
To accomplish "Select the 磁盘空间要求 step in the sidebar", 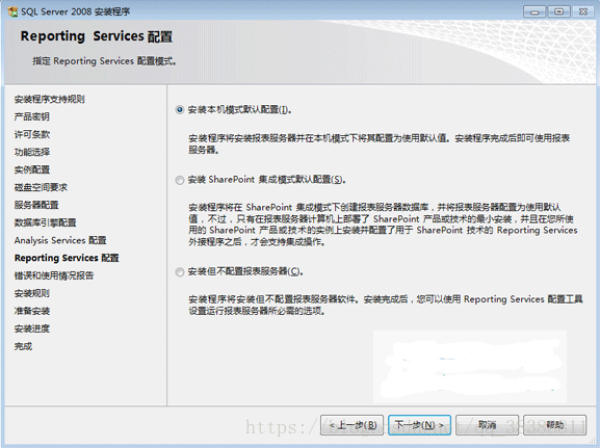I will coord(41,187).
